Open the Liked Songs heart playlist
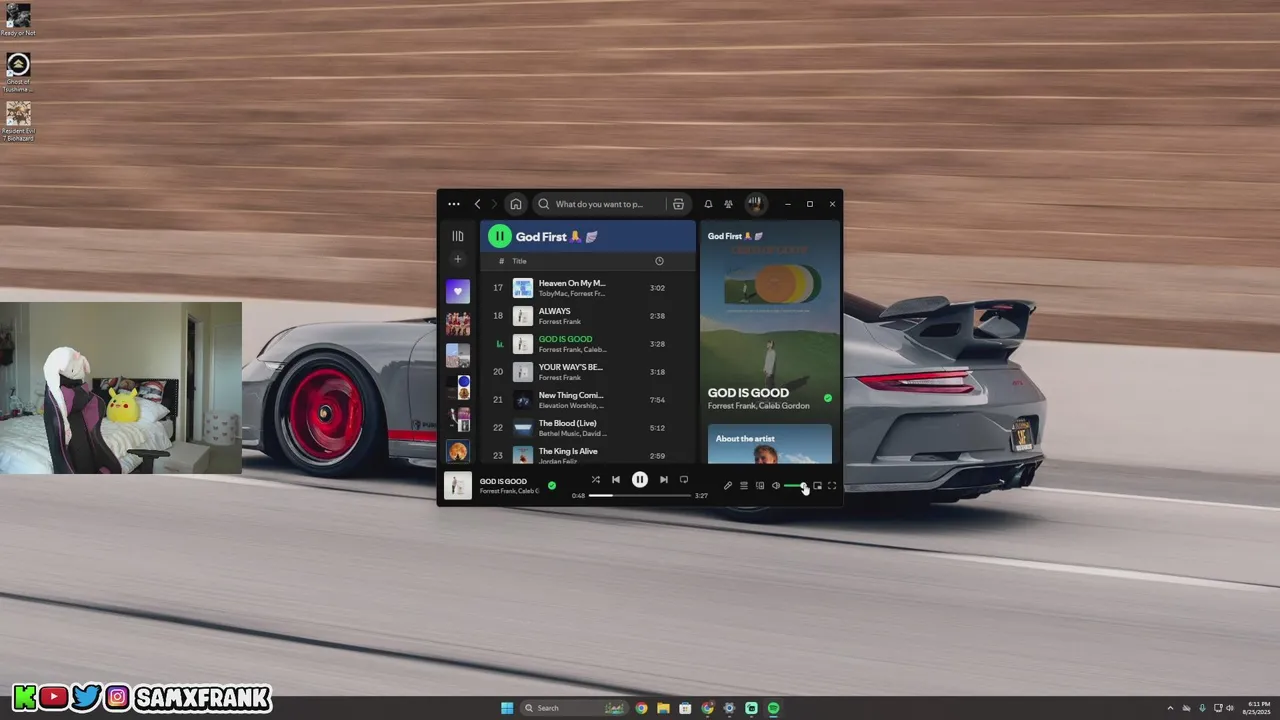 point(458,291)
